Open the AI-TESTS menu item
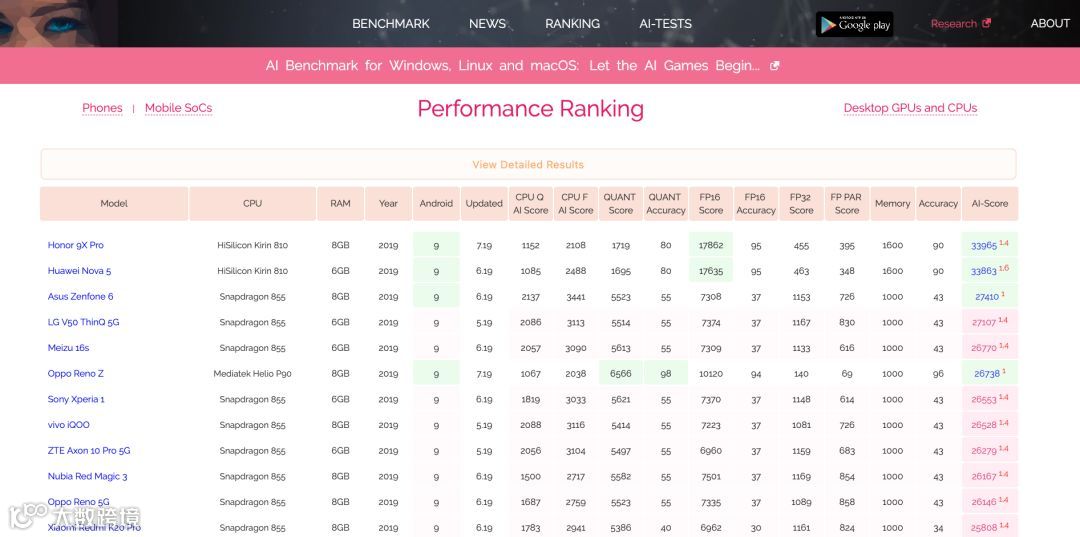Viewport: 1080px width, 537px height. click(x=665, y=23)
